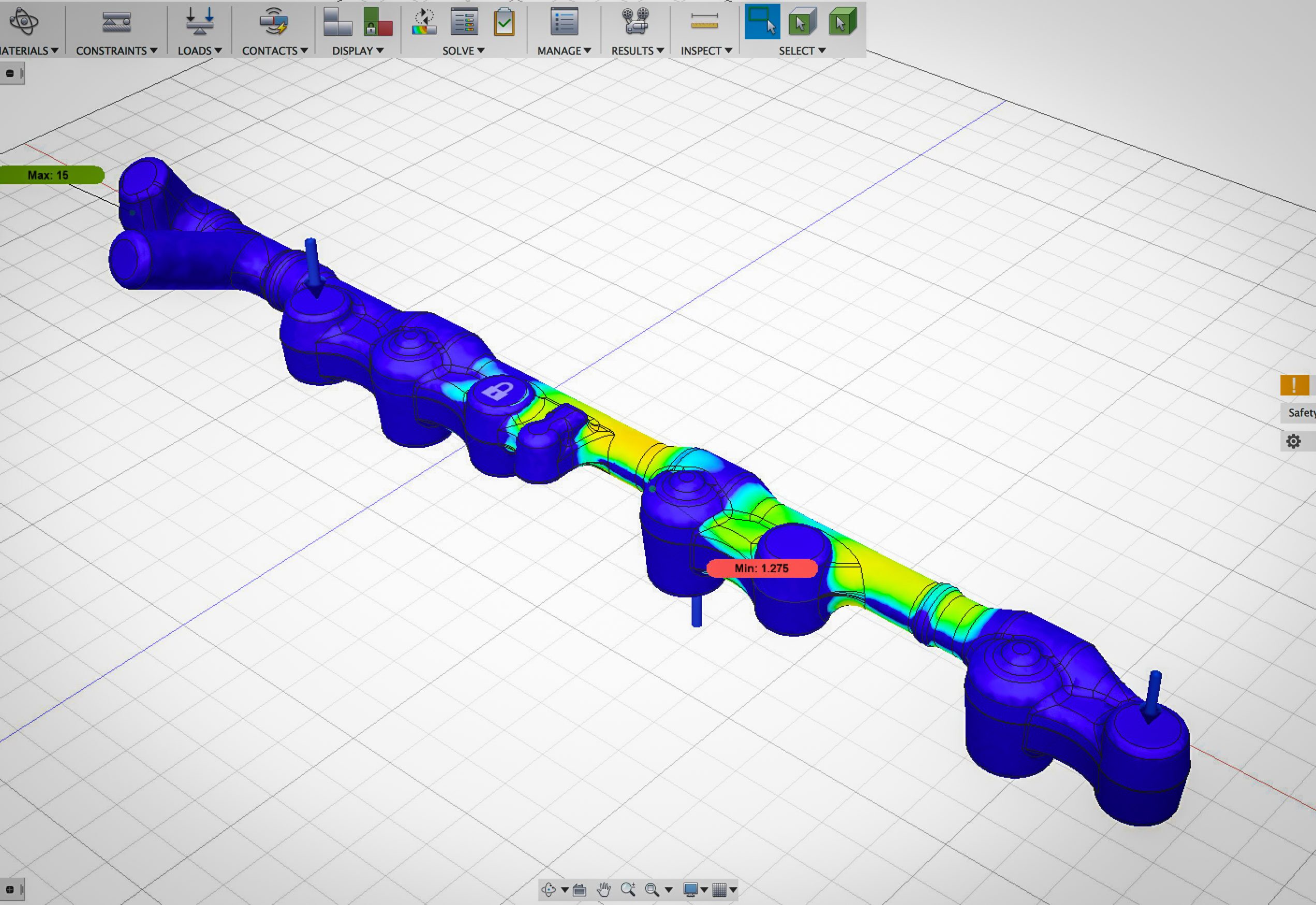Click the study materials atom icon
The height and width of the screenshot is (905, 1316).
coord(24,22)
